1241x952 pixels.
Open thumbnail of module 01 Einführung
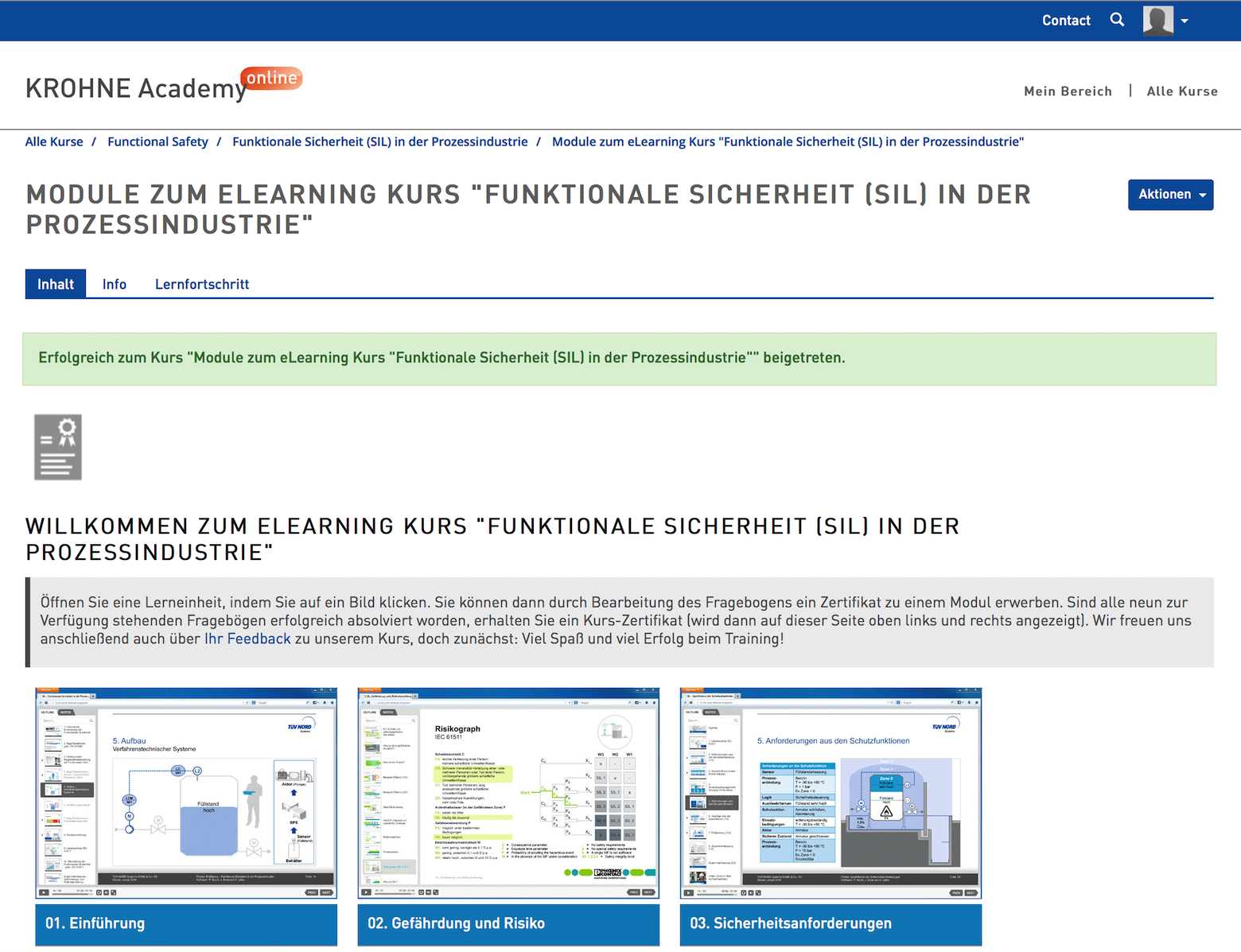[186, 793]
